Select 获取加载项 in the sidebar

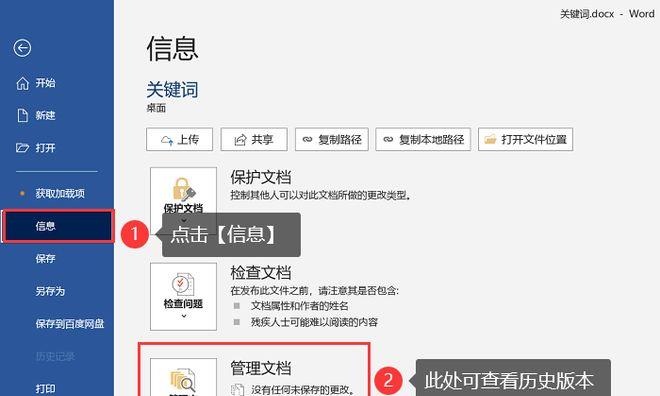[x=60, y=194]
